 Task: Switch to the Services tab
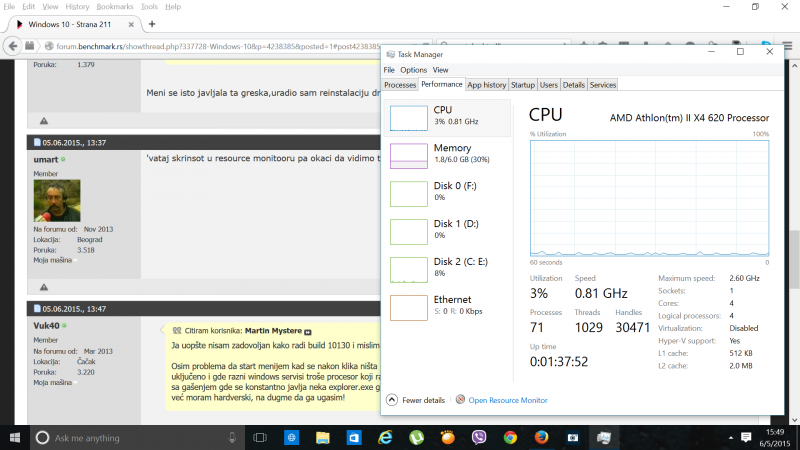click(x=603, y=85)
